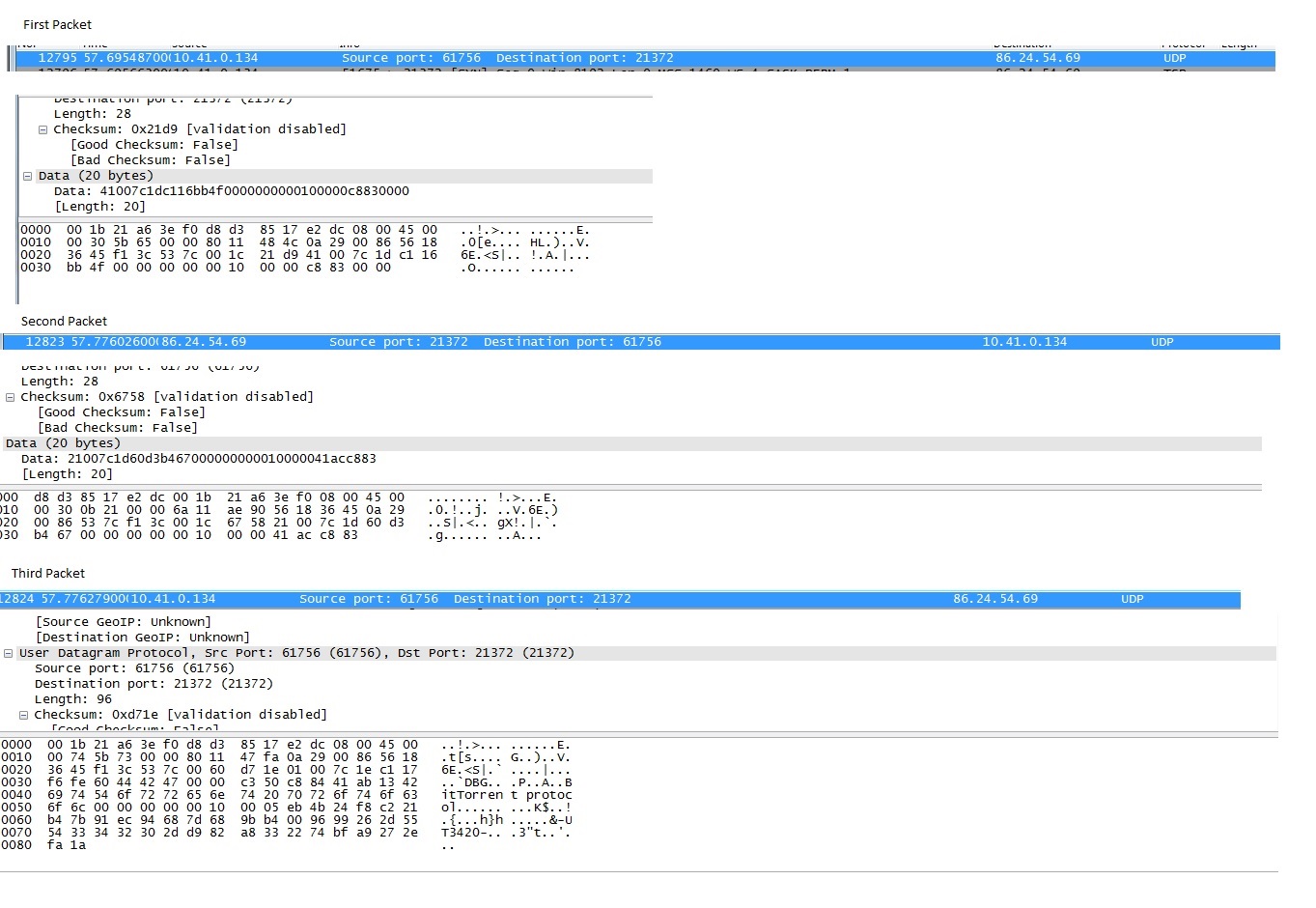Viewport: 1316px width, 908px height.
Task: Select '[Length: 20]' below Data 41007c1d...
Action: [x=100, y=207]
